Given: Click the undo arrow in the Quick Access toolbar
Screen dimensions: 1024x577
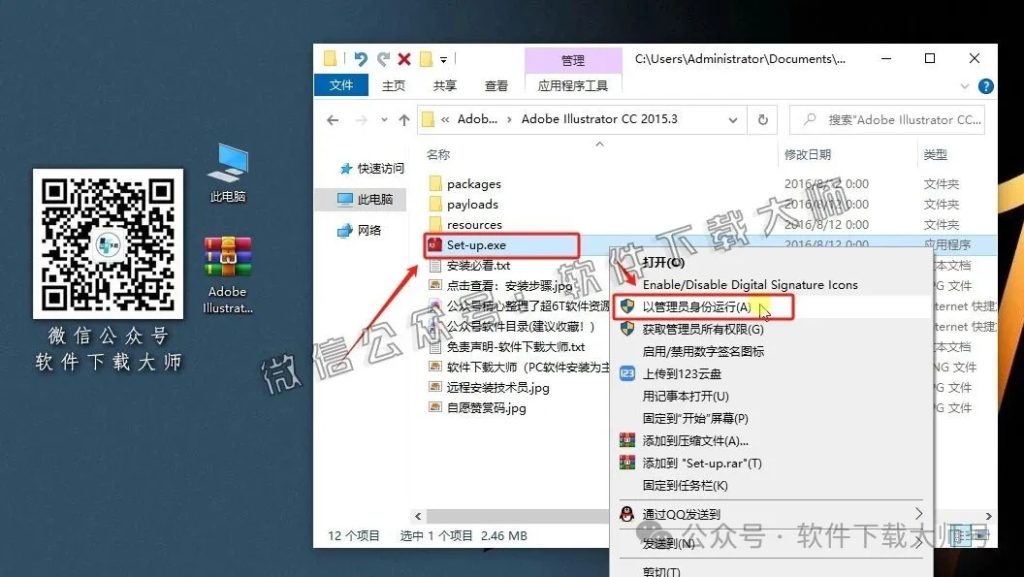Looking at the screenshot, I should click(360, 59).
